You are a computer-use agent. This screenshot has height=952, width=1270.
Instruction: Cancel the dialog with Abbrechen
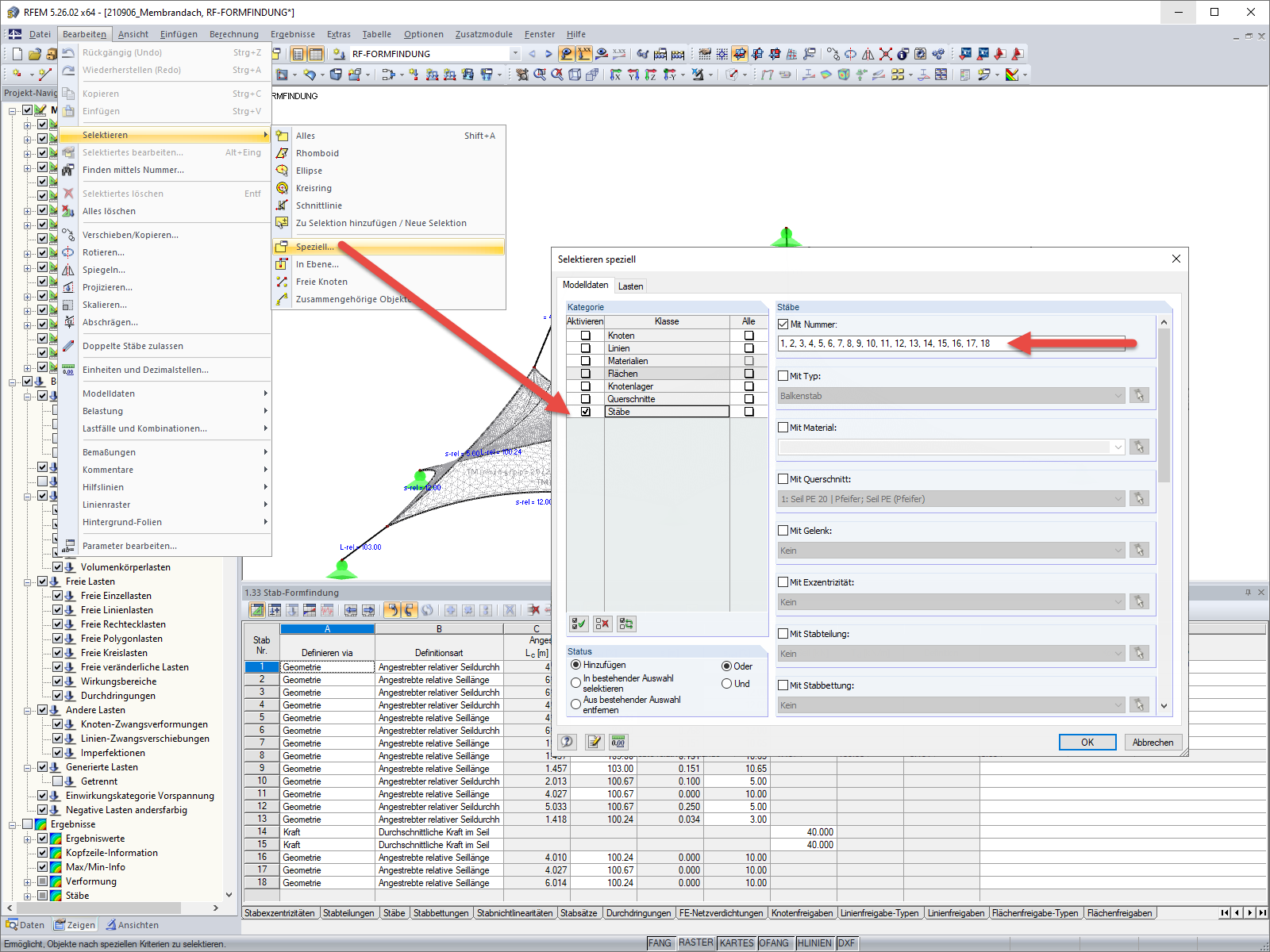point(1153,742)
